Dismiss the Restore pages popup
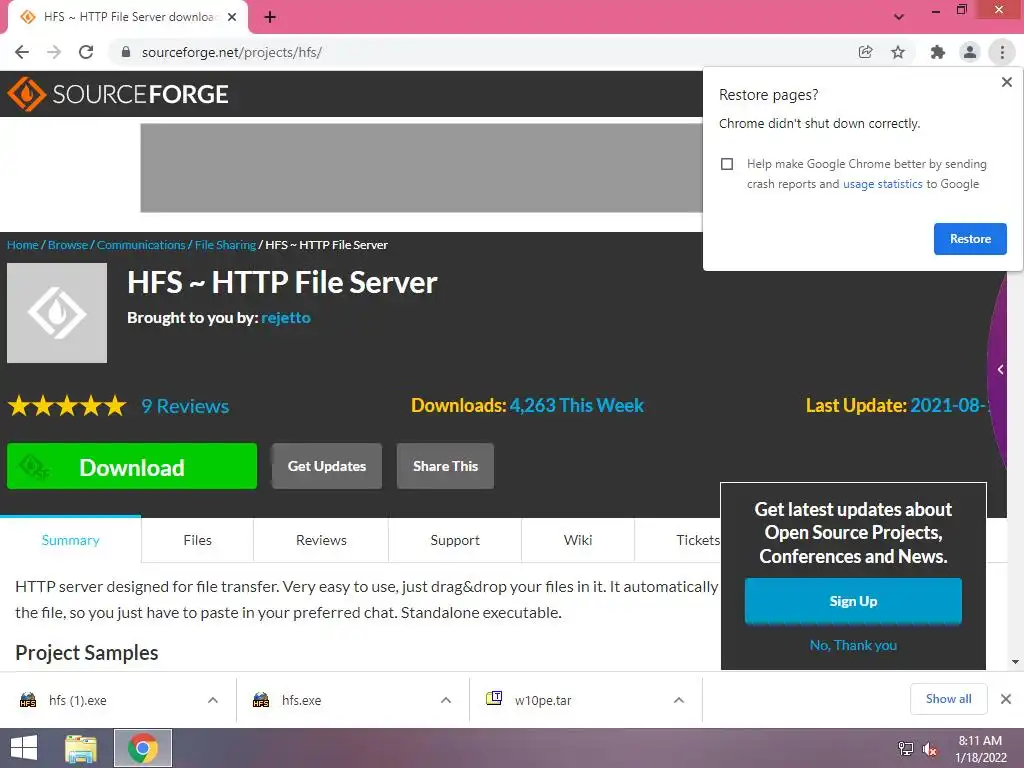 [x=1006, y=82]
